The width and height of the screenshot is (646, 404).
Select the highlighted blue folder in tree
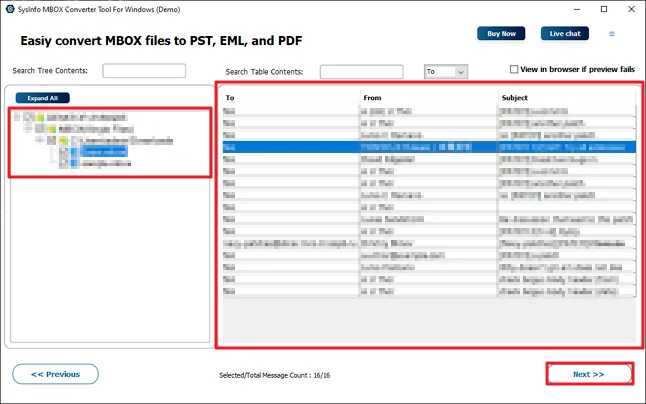104,152
